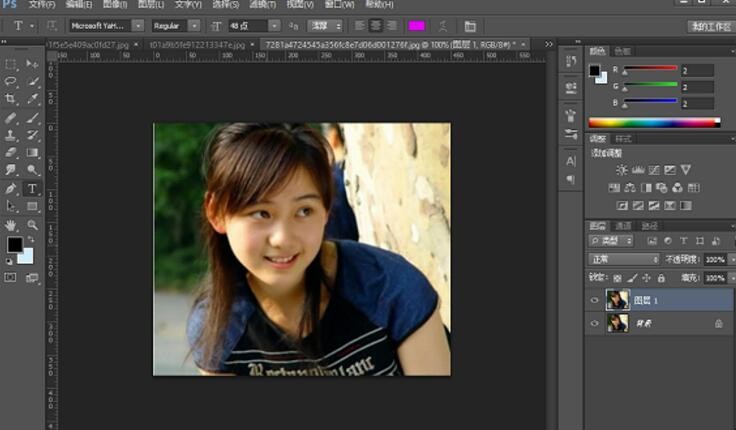Add a Curves adjustment
Screen dimensions: 736x430
654,170
